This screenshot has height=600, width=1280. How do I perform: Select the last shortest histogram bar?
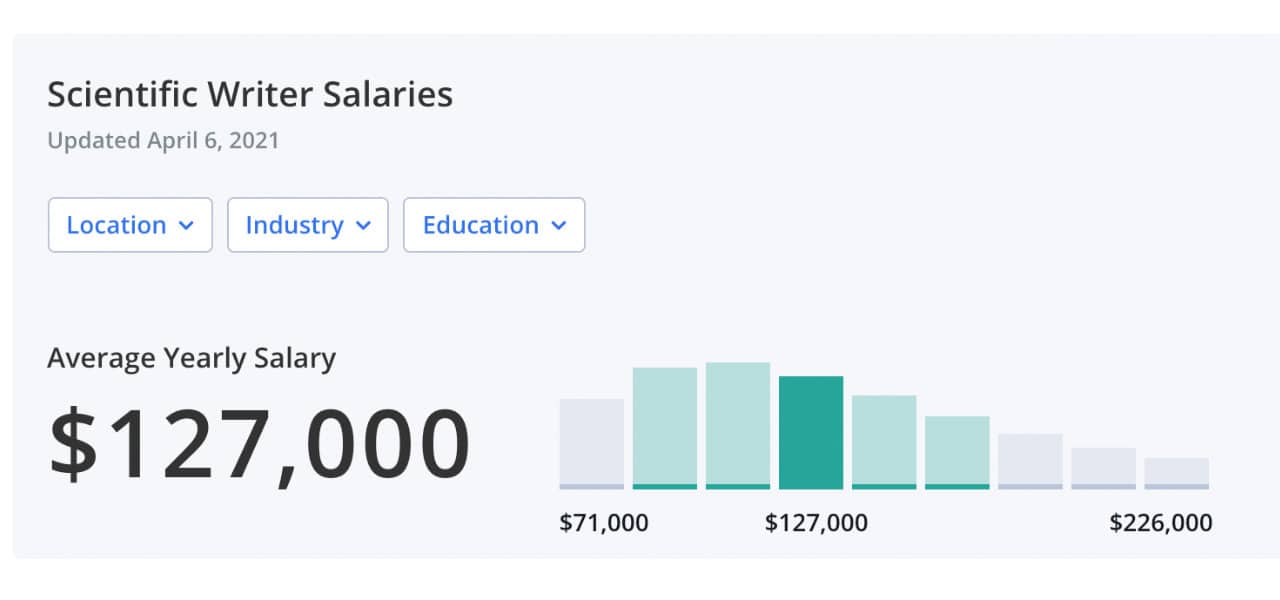pyautogui.click(x=1176, y=472)
